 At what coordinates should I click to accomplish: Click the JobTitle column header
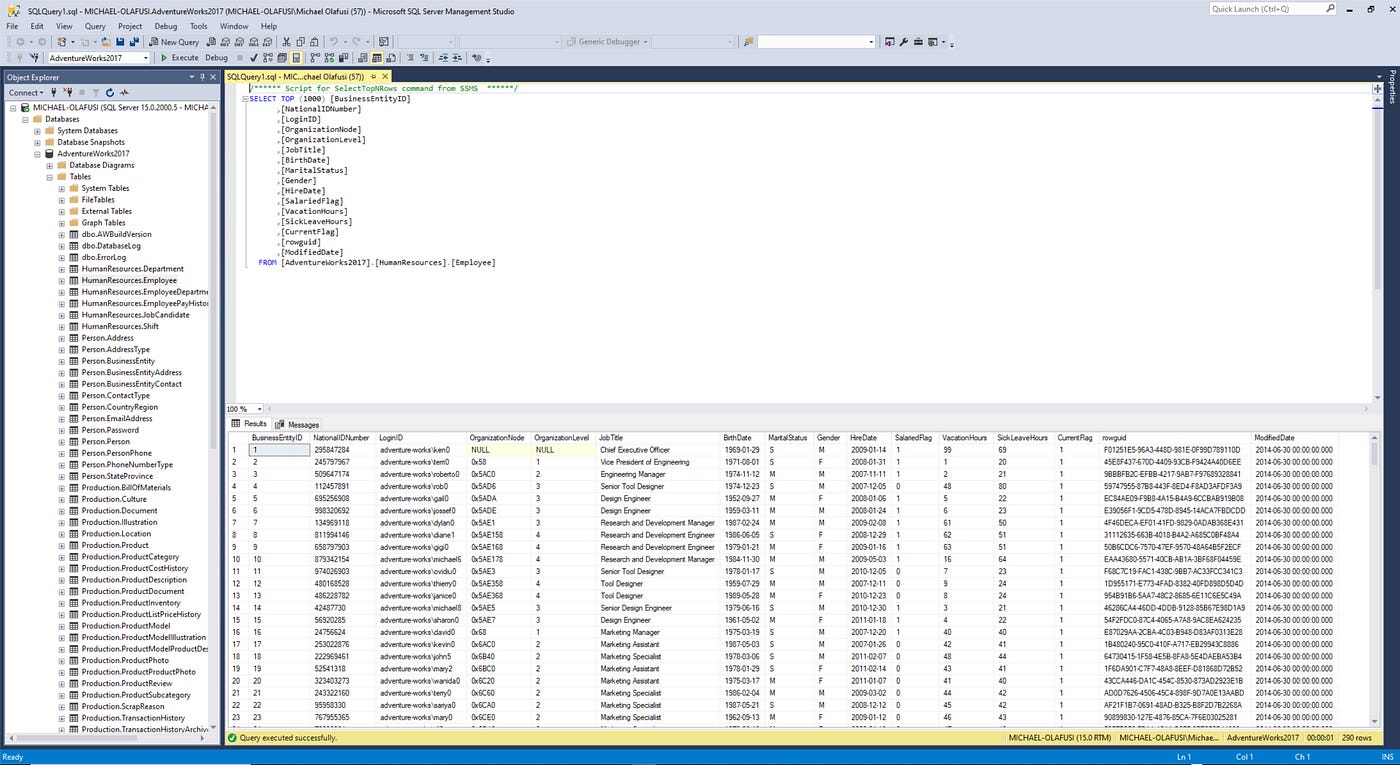coord(658,438)
